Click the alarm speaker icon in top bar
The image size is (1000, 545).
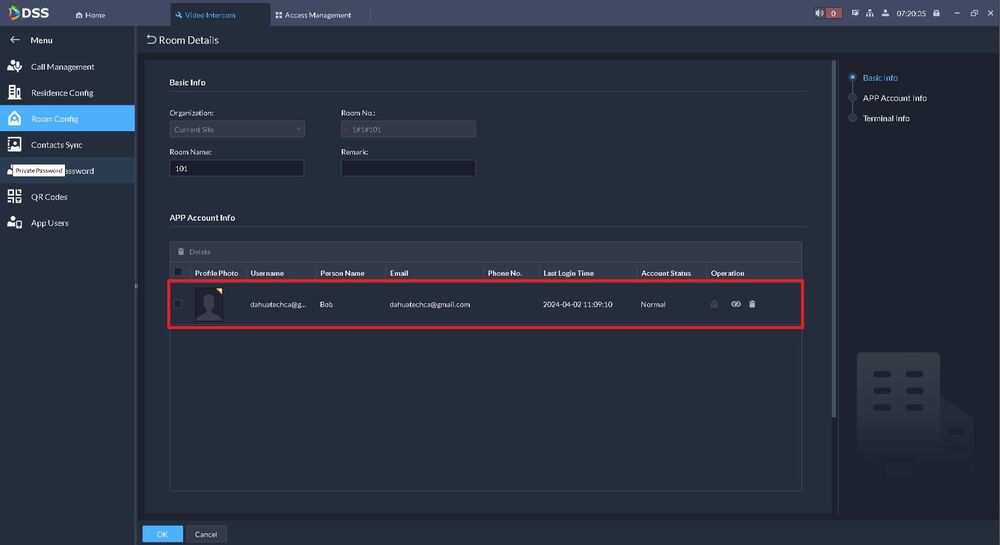coord(821,14)
